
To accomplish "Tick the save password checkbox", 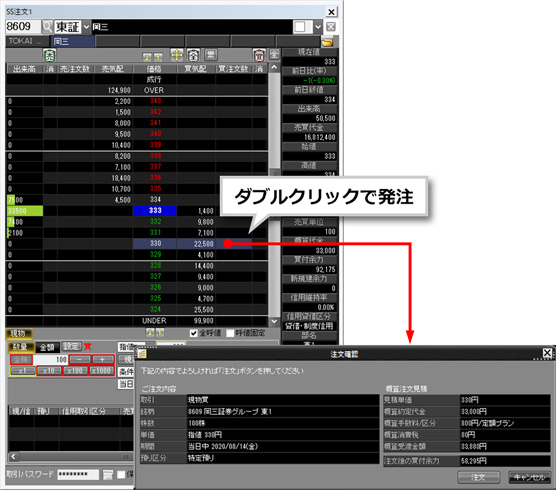I will (121, 474).
